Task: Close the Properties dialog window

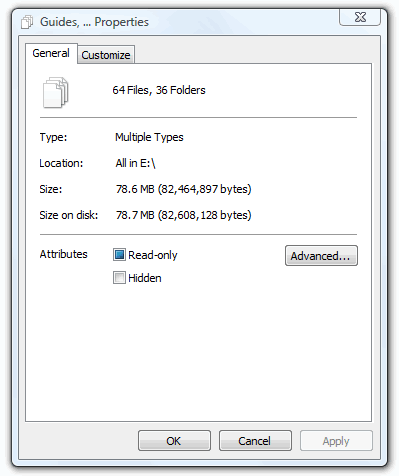Action: click(x=360, y=17)
